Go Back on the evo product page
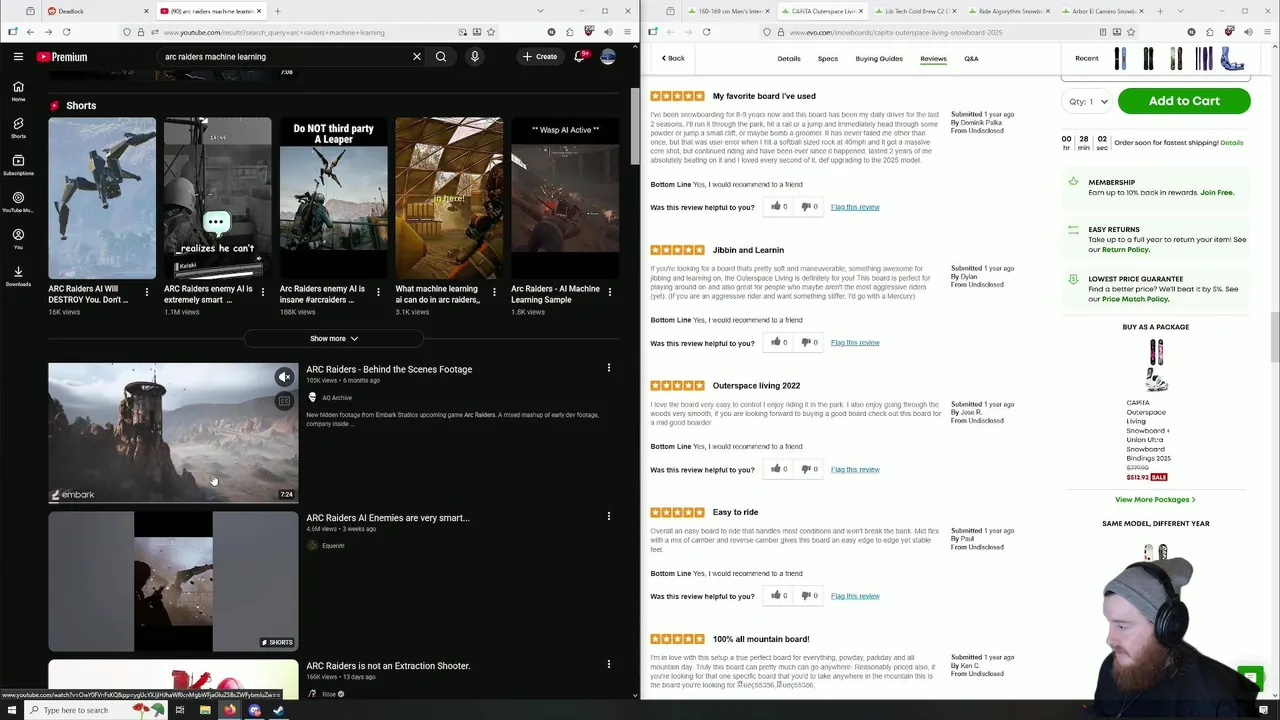1280x720 pixels. (673, 58)
